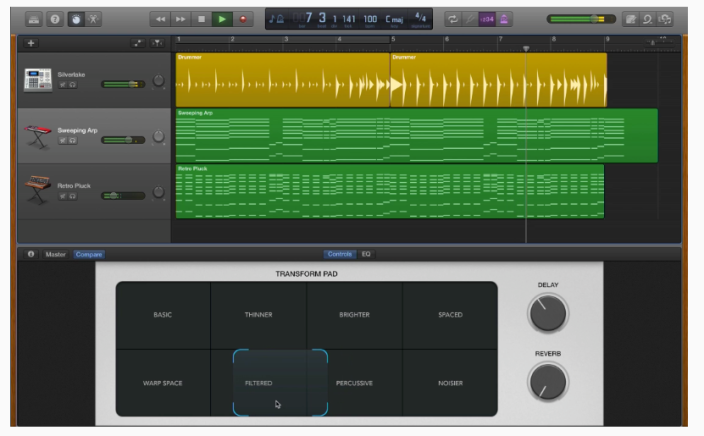Open the 4/4 time signature menu
Viewport: 704px width, 436px height.
pyautogui.click(x=421, y=19)
